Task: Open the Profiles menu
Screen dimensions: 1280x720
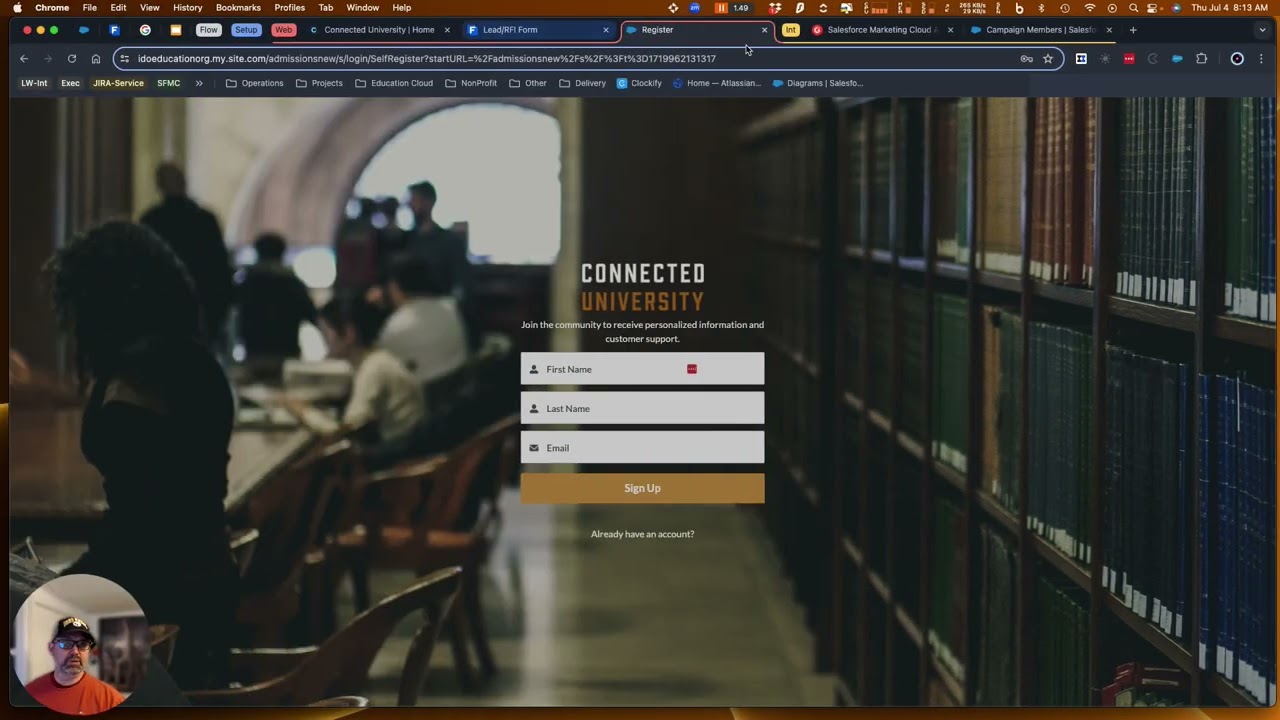Action: click(x=289, y=7)
